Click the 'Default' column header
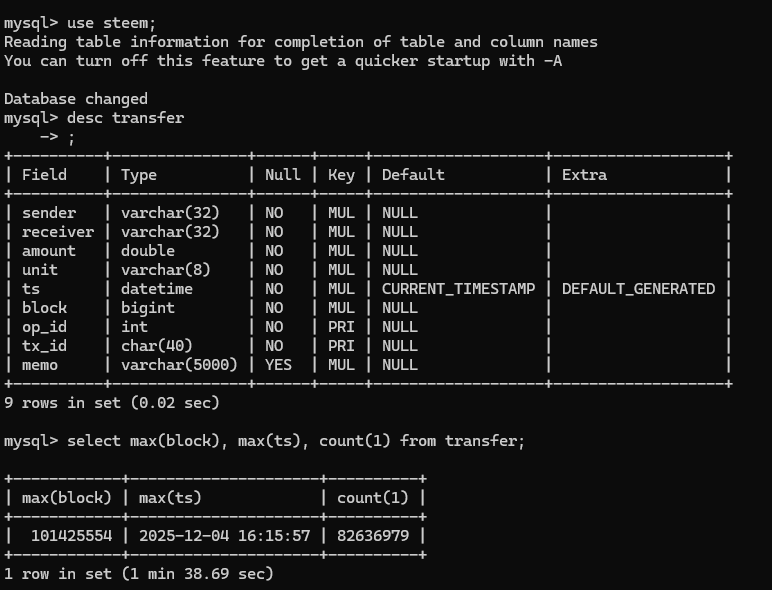Image resolution: width=772 pixels, height=590 pixels. (x=413, y=175)
